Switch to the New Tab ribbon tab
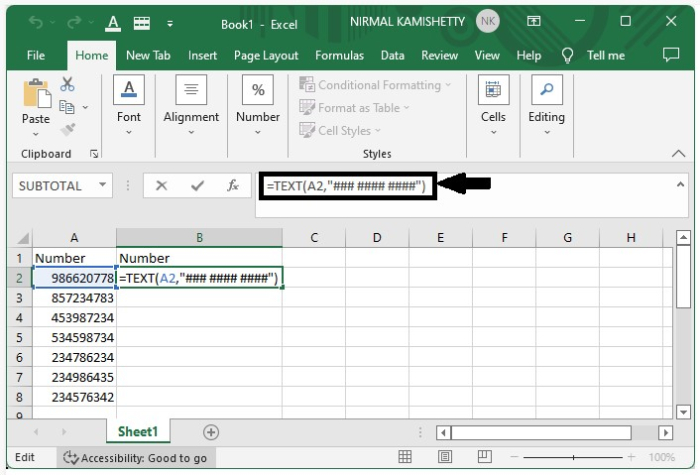This screenshot has width=700, height=475. click(x=148, y=55)
